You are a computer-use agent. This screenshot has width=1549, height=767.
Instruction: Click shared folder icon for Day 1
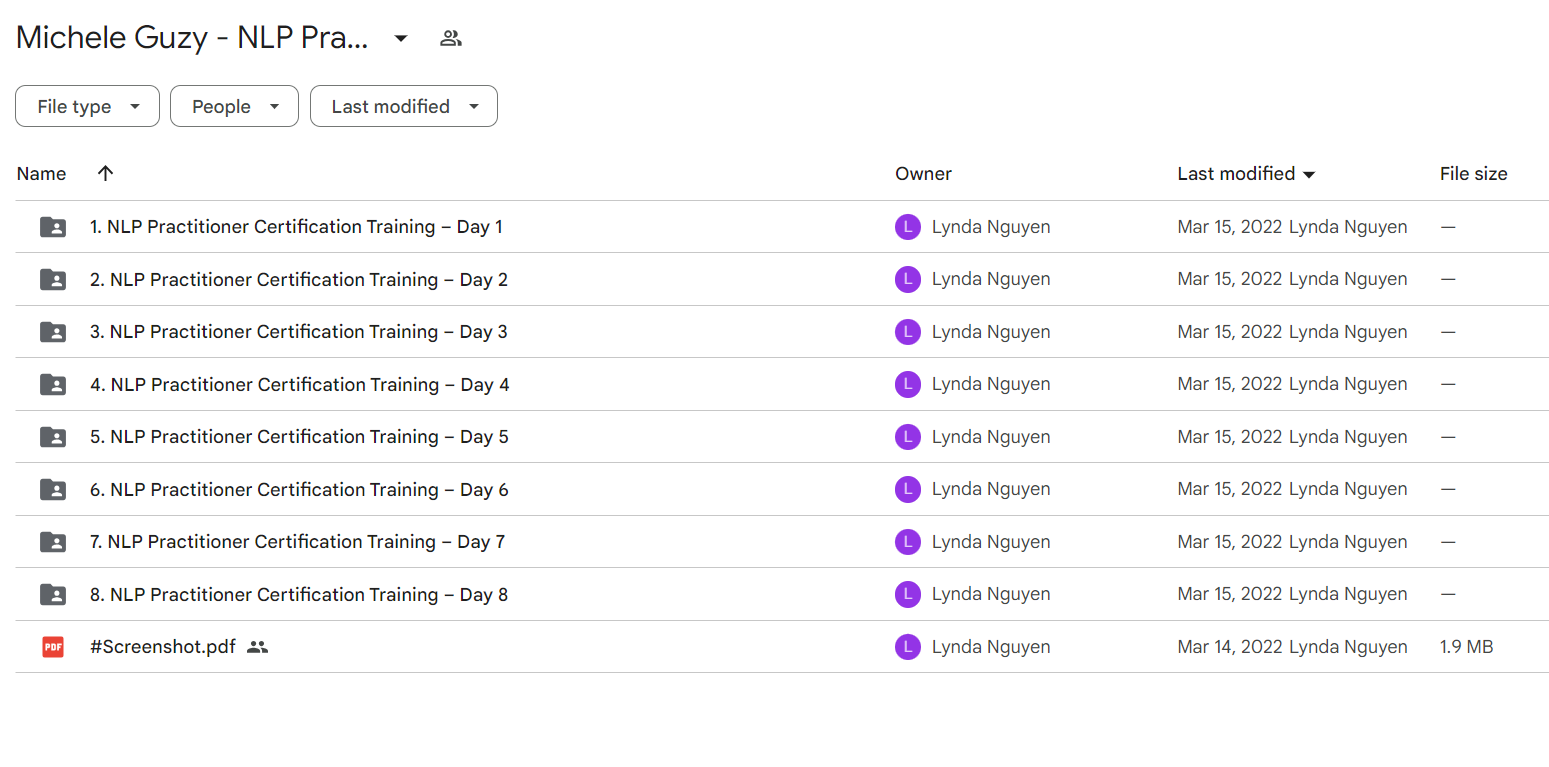coord(53,227)
